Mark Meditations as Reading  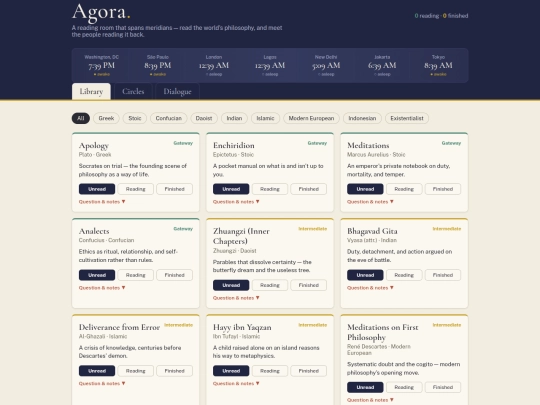[404, 189]
